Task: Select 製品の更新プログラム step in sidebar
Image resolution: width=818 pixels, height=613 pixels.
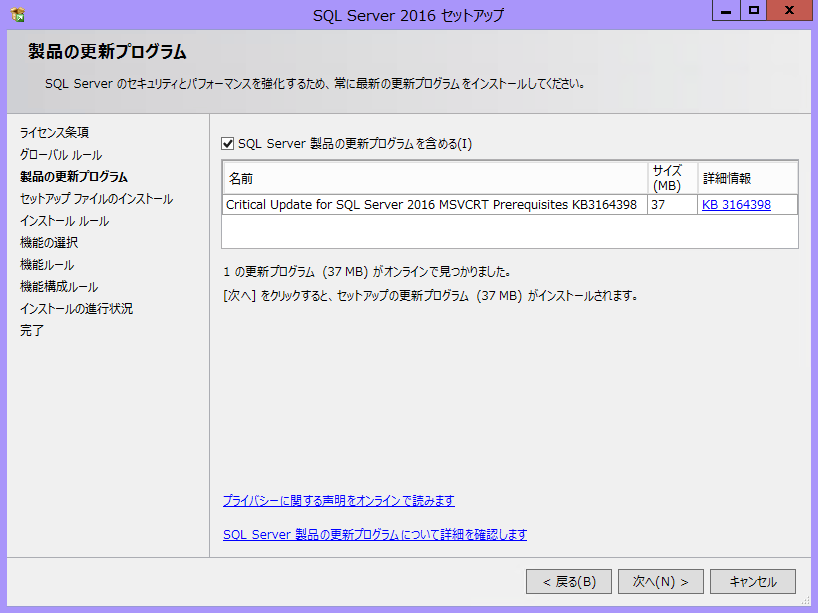Action: click(x=74, y=177)
